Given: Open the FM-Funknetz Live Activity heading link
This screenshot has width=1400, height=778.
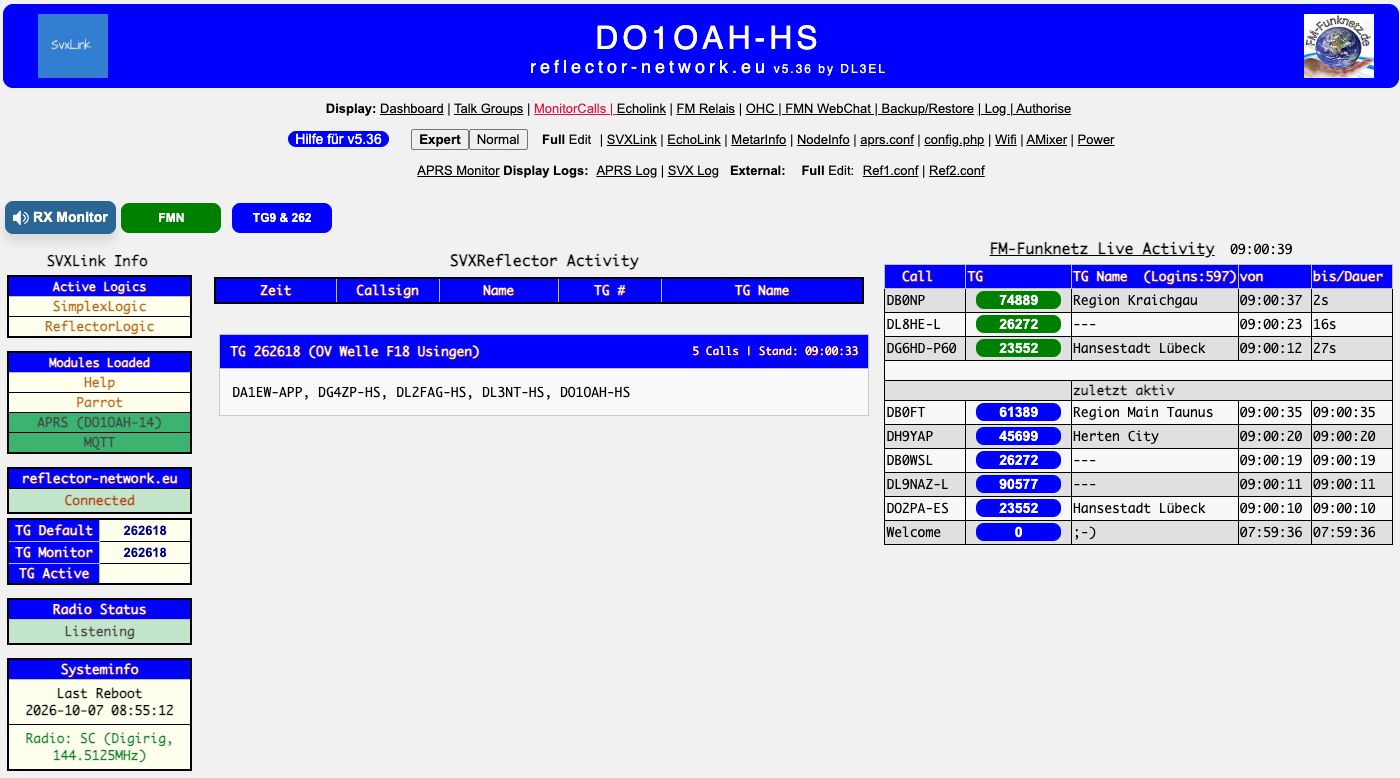Looking at the screenshot, I should (x=1102, y=248).
